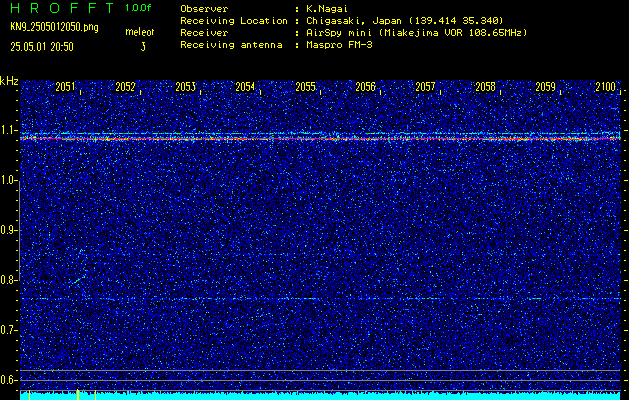The width and height of the screenshot is (629, 400).
Task: Click the timestamp 25.05.01 20:50
Action: (42, 47)
